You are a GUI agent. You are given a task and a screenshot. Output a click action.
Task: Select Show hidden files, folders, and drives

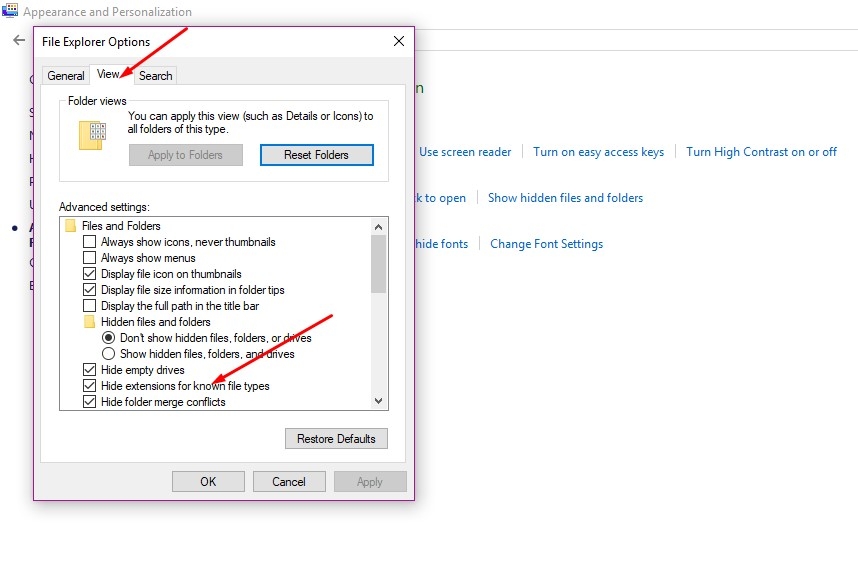pyautogui.click(x=108, y=354)
